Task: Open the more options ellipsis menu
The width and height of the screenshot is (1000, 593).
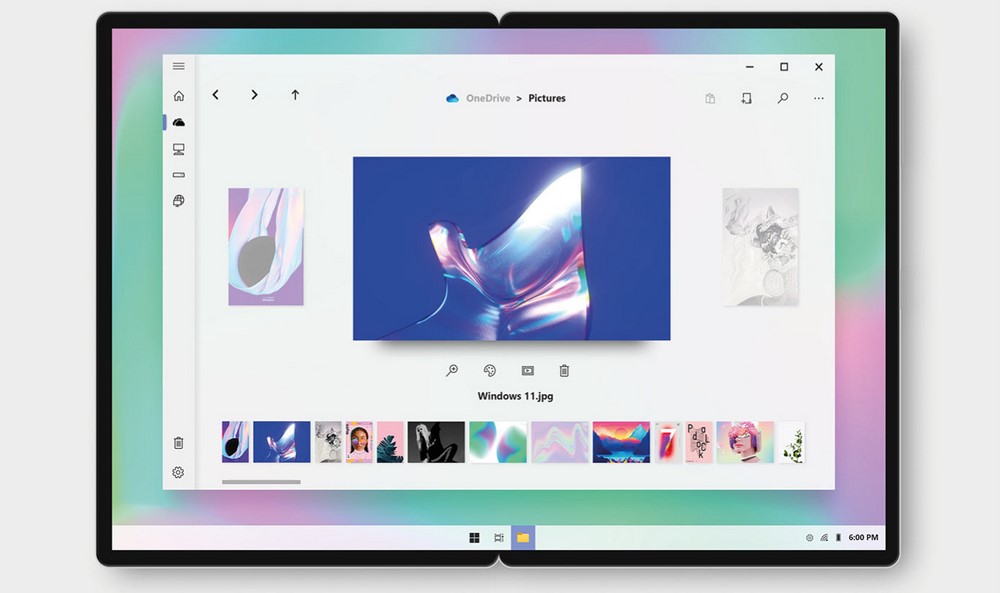Action: (x=819, y=98)
